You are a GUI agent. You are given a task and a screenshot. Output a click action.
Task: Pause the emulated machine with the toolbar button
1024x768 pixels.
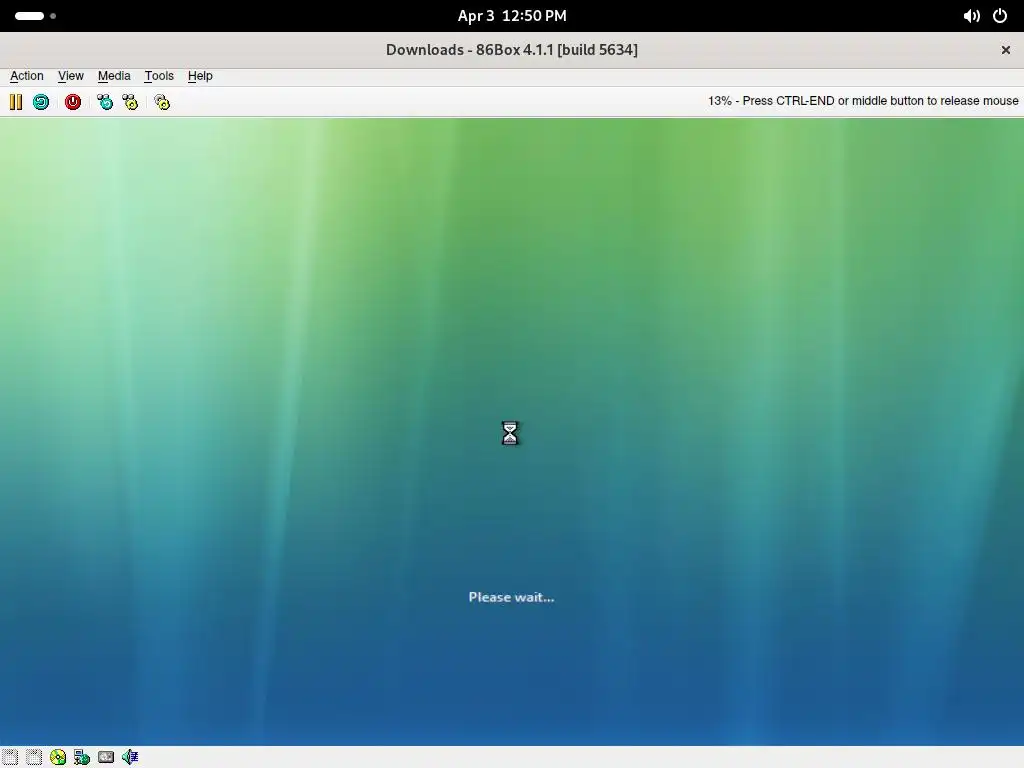[16, 102]
